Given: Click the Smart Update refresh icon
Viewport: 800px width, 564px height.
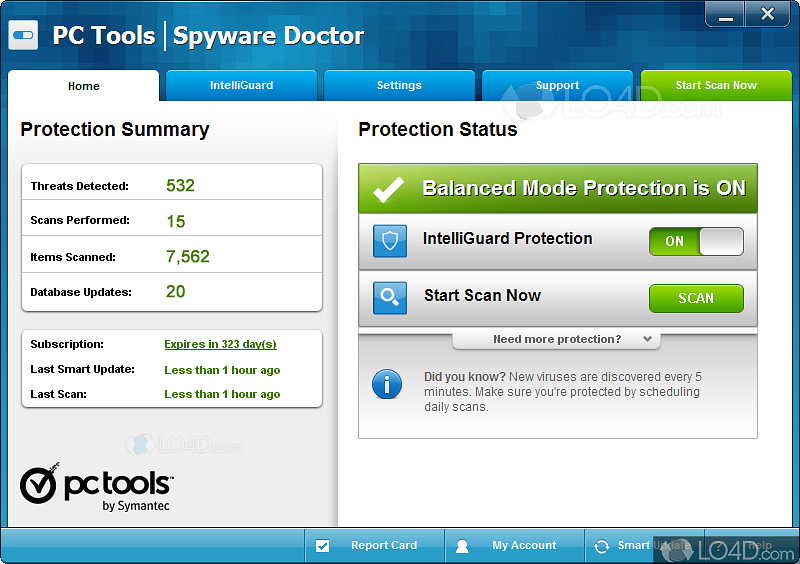Looking at the screenshot, I should click(601, 546).
